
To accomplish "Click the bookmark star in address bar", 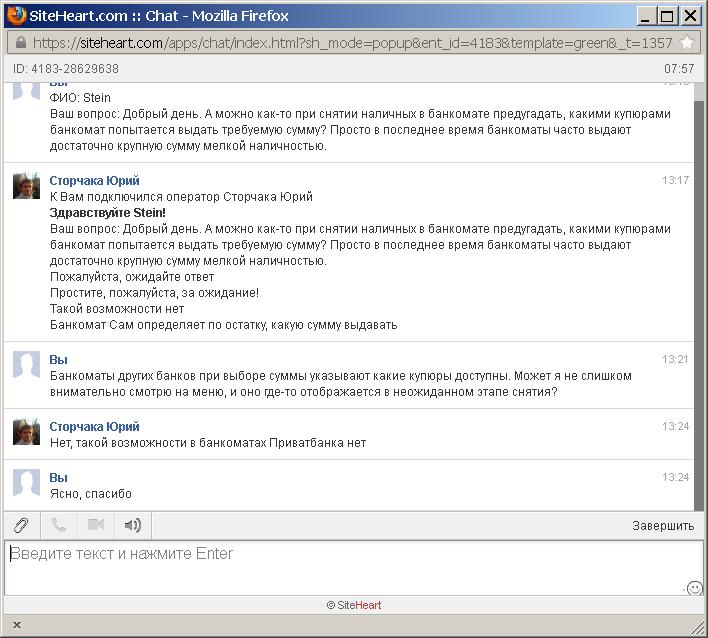I will point(687,43).
